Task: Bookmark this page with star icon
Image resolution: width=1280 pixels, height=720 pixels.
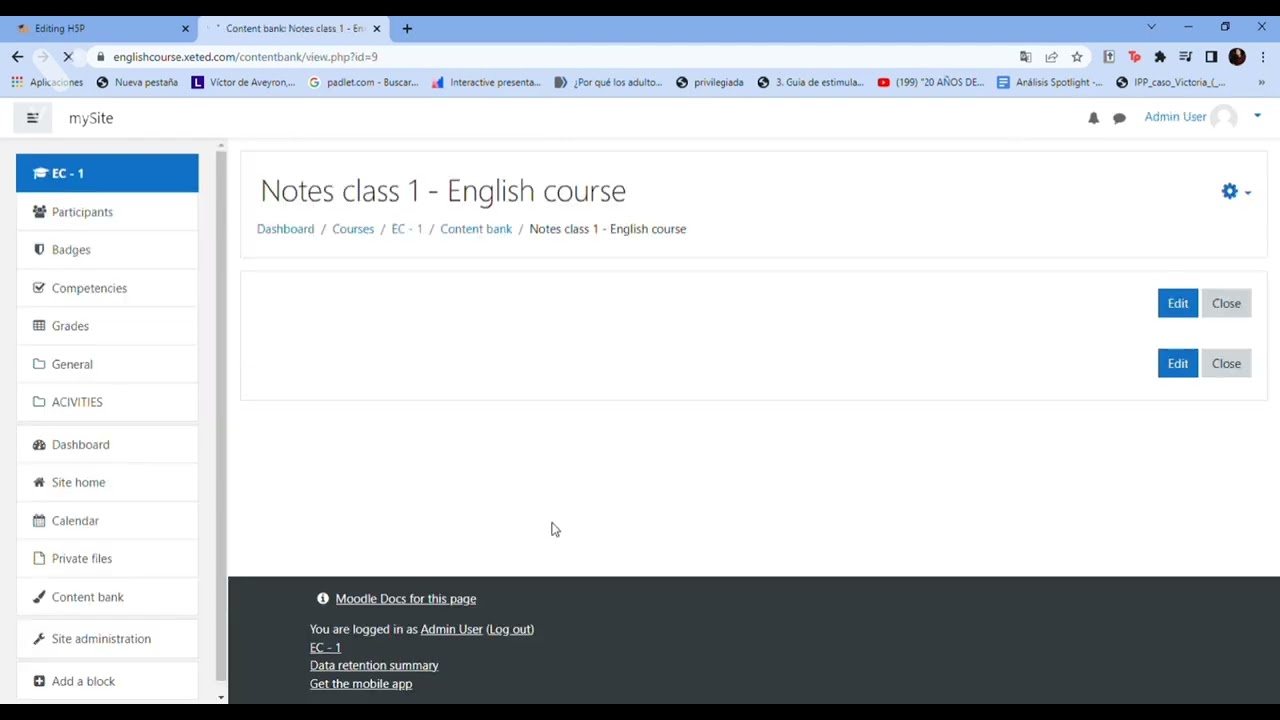Action: pyautogui.click(x=1077, y=57)
